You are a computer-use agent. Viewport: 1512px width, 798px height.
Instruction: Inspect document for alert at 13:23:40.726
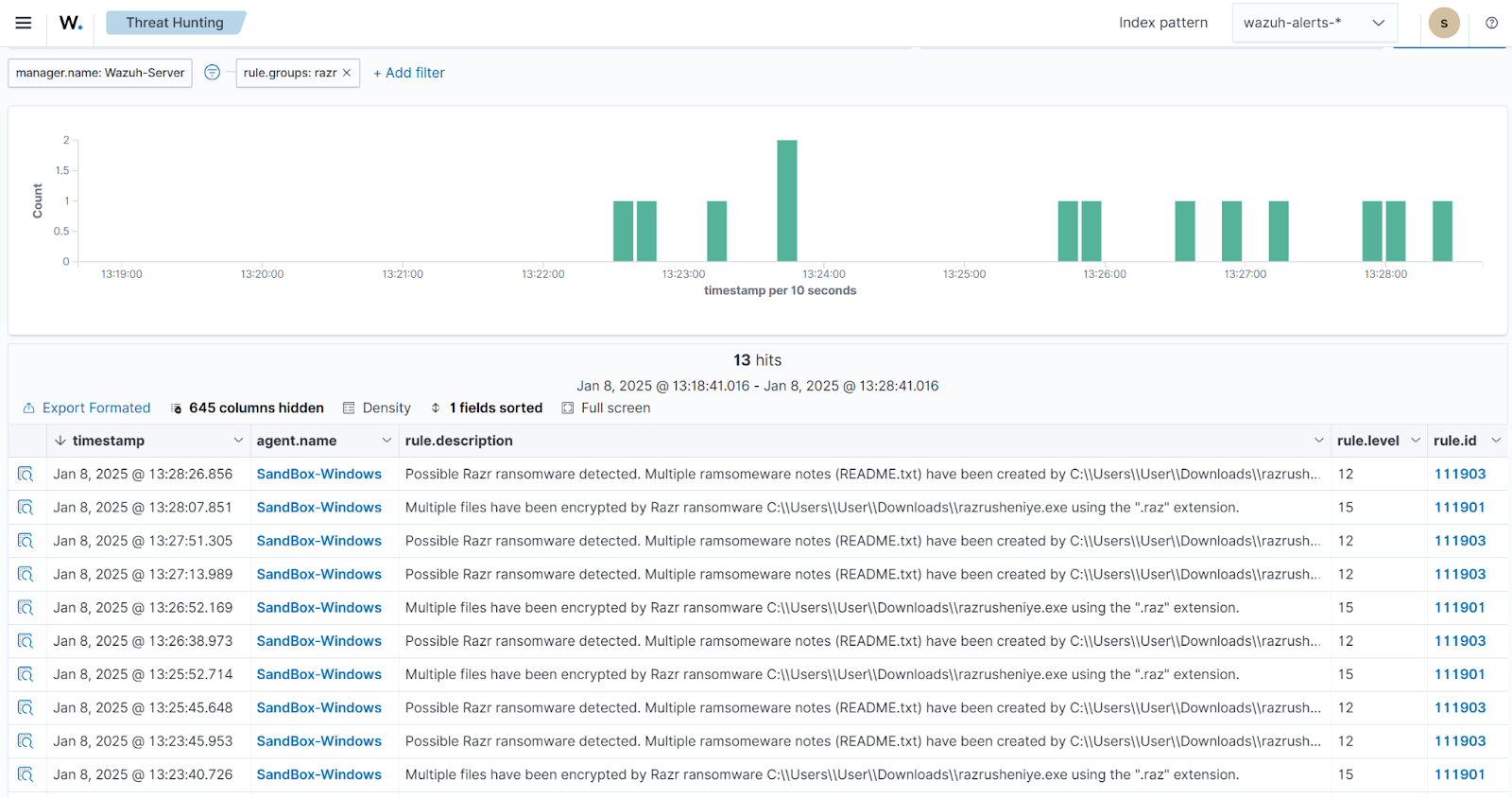26,774
